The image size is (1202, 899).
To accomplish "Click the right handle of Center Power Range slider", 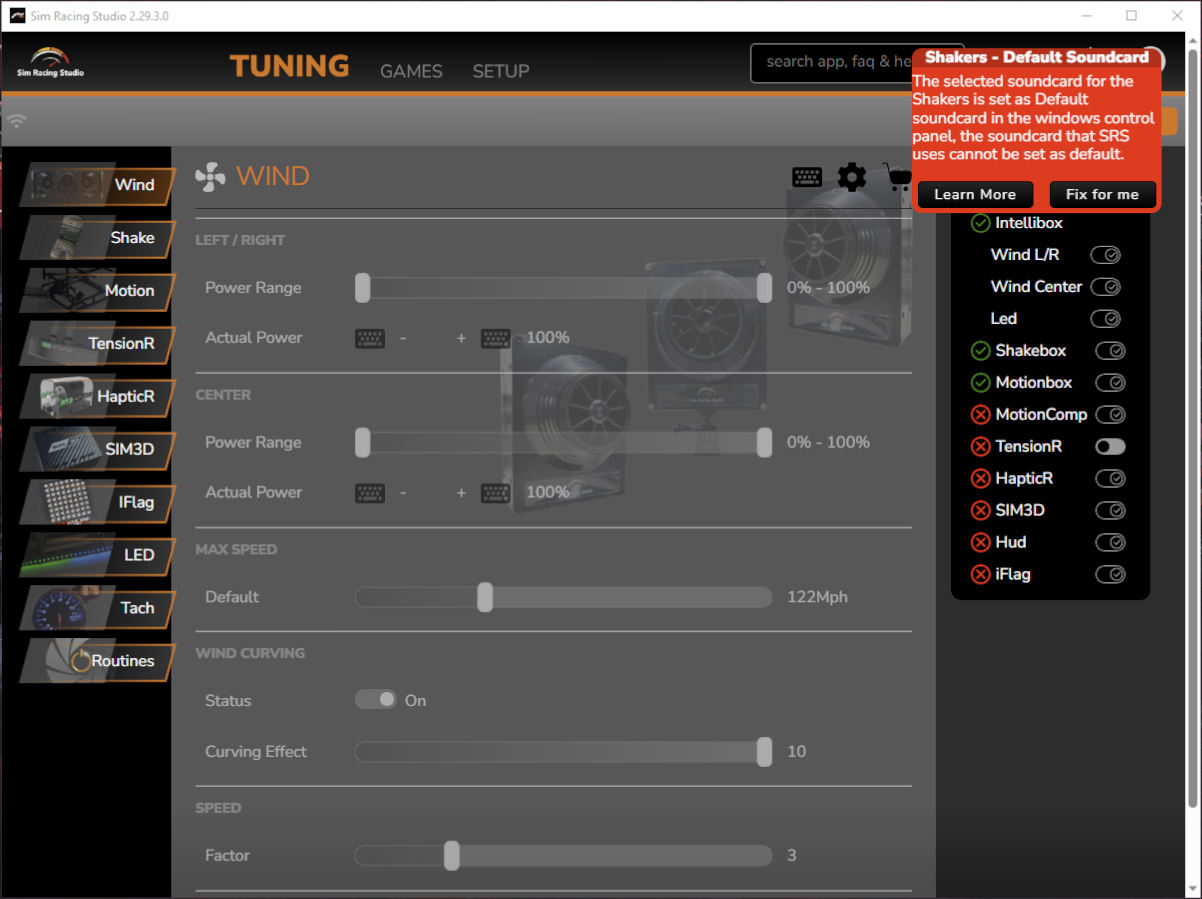I will [x=765, y=443].
